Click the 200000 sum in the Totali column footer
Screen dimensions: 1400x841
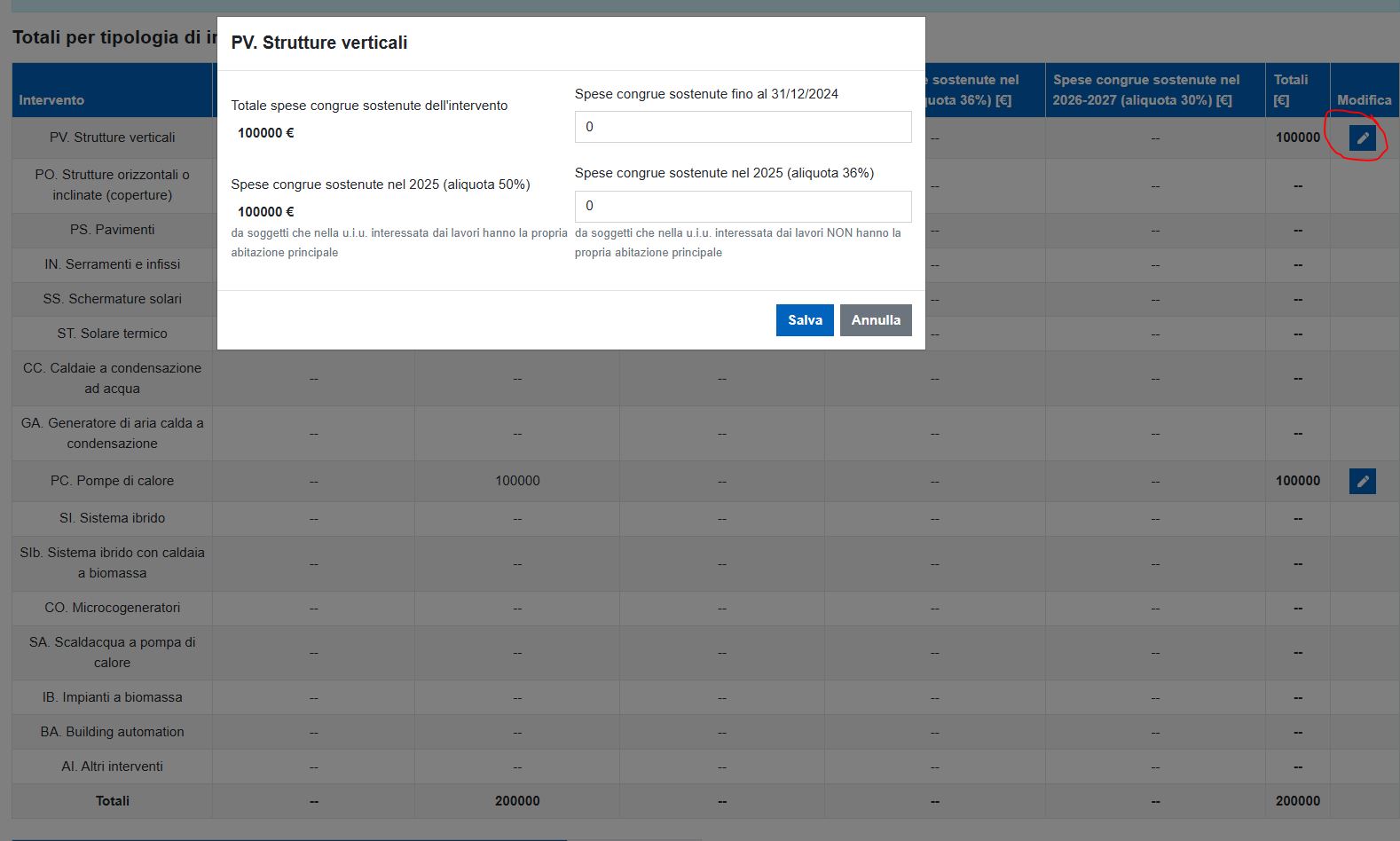pos(1298,801)
